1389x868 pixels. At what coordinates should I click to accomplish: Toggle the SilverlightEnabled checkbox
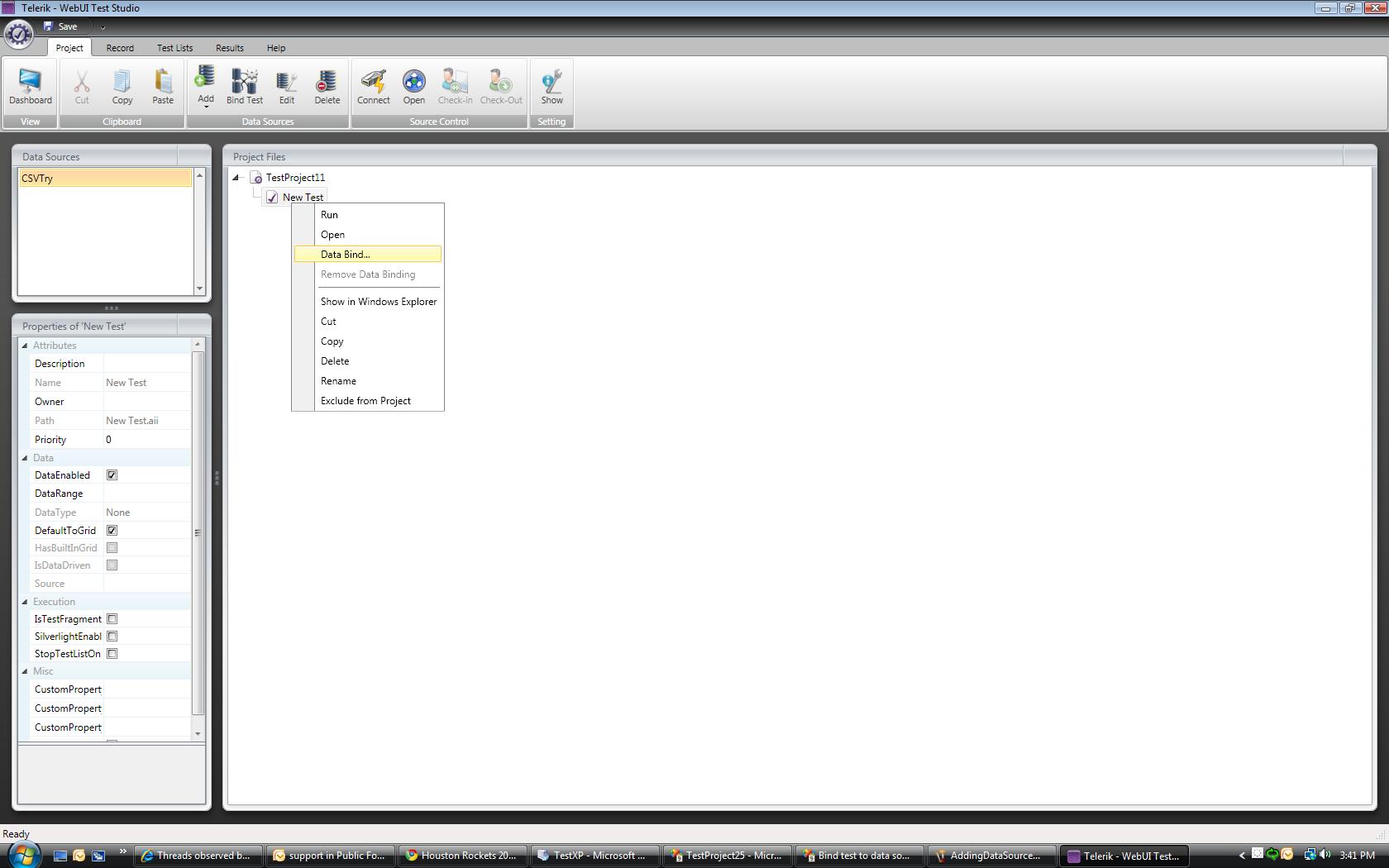112,637
